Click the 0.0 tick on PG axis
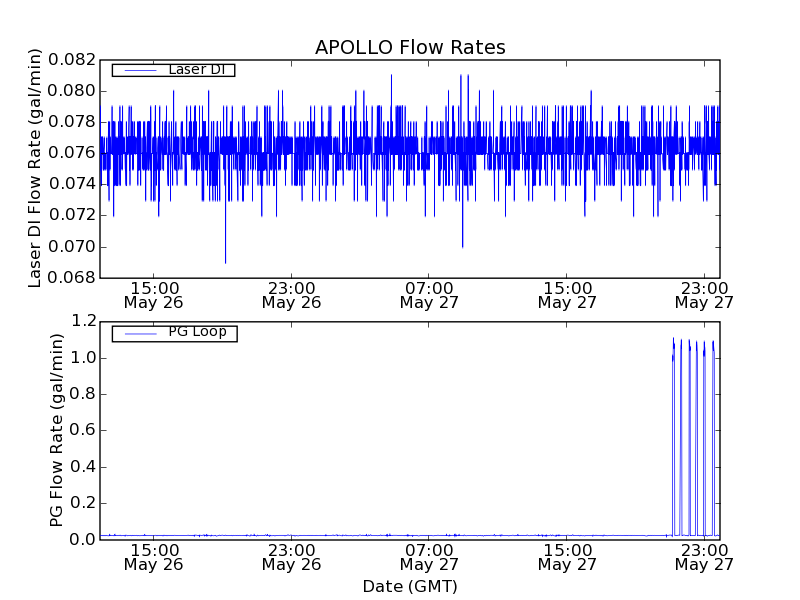Viewport: 800px width, 600px height. tap(83, 540)
